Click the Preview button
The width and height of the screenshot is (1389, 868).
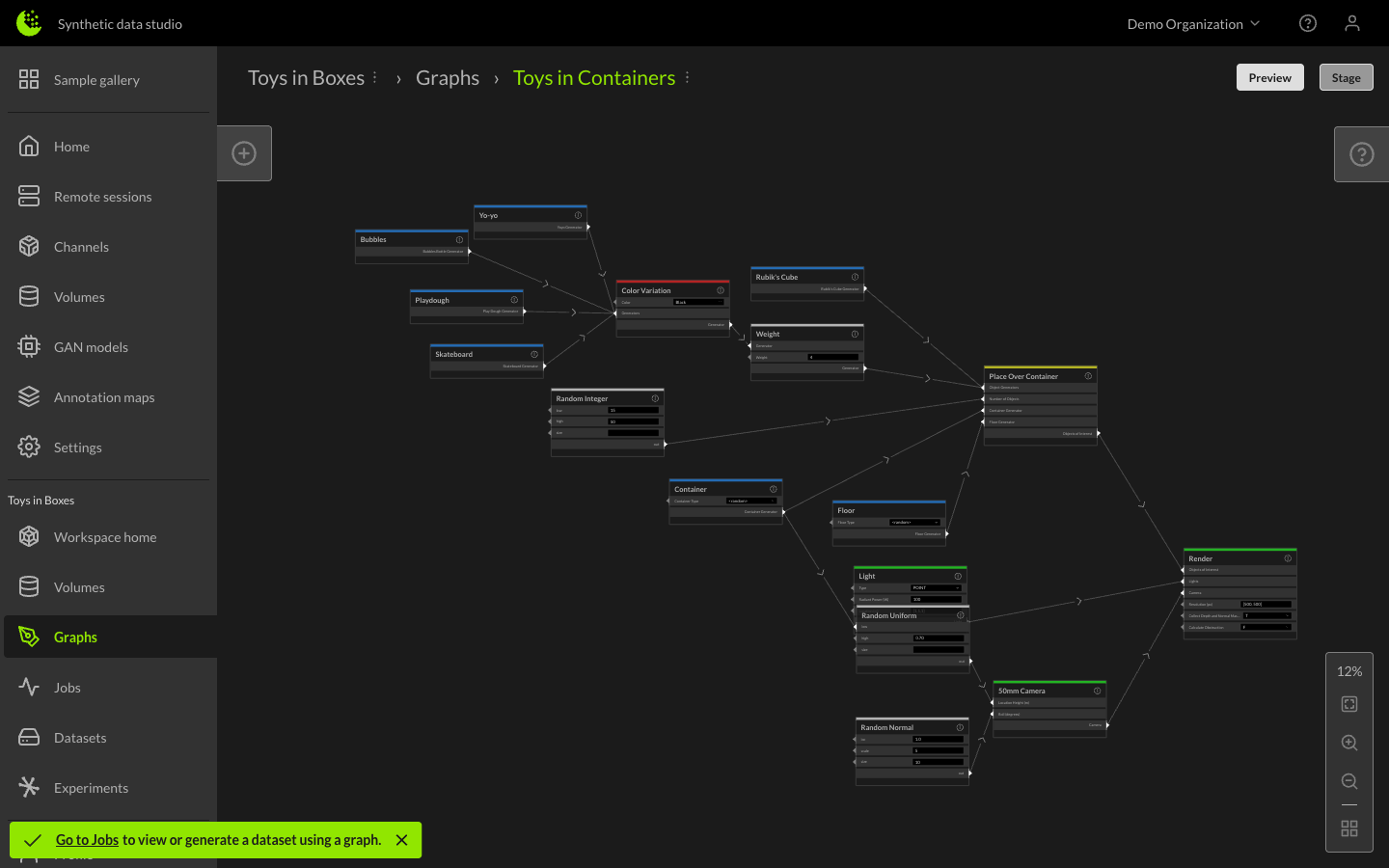tap(1269, 78)
